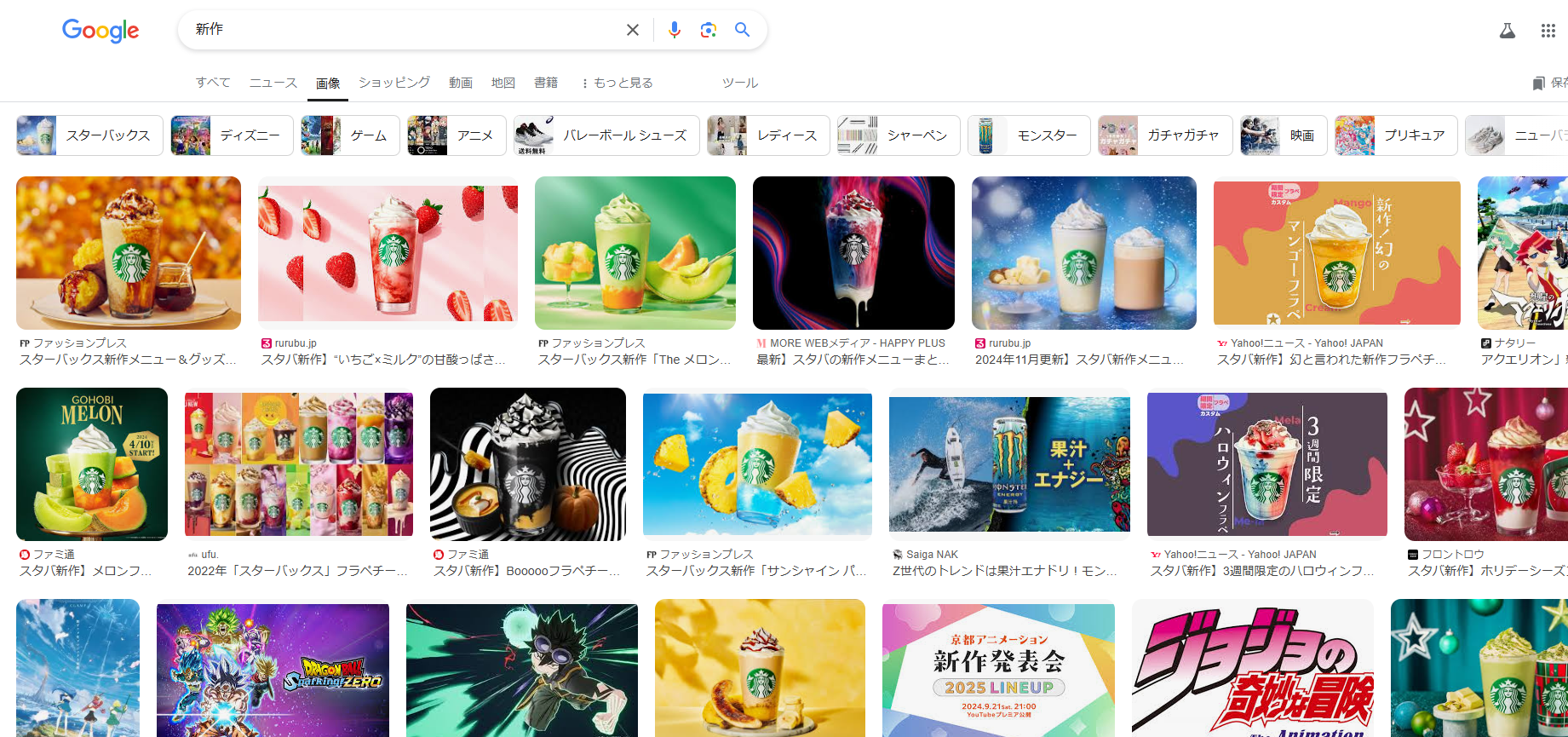Screen dimensions: 1568x737
Task: Open the strawberry milk Frappuccino image
Action: 388,253
